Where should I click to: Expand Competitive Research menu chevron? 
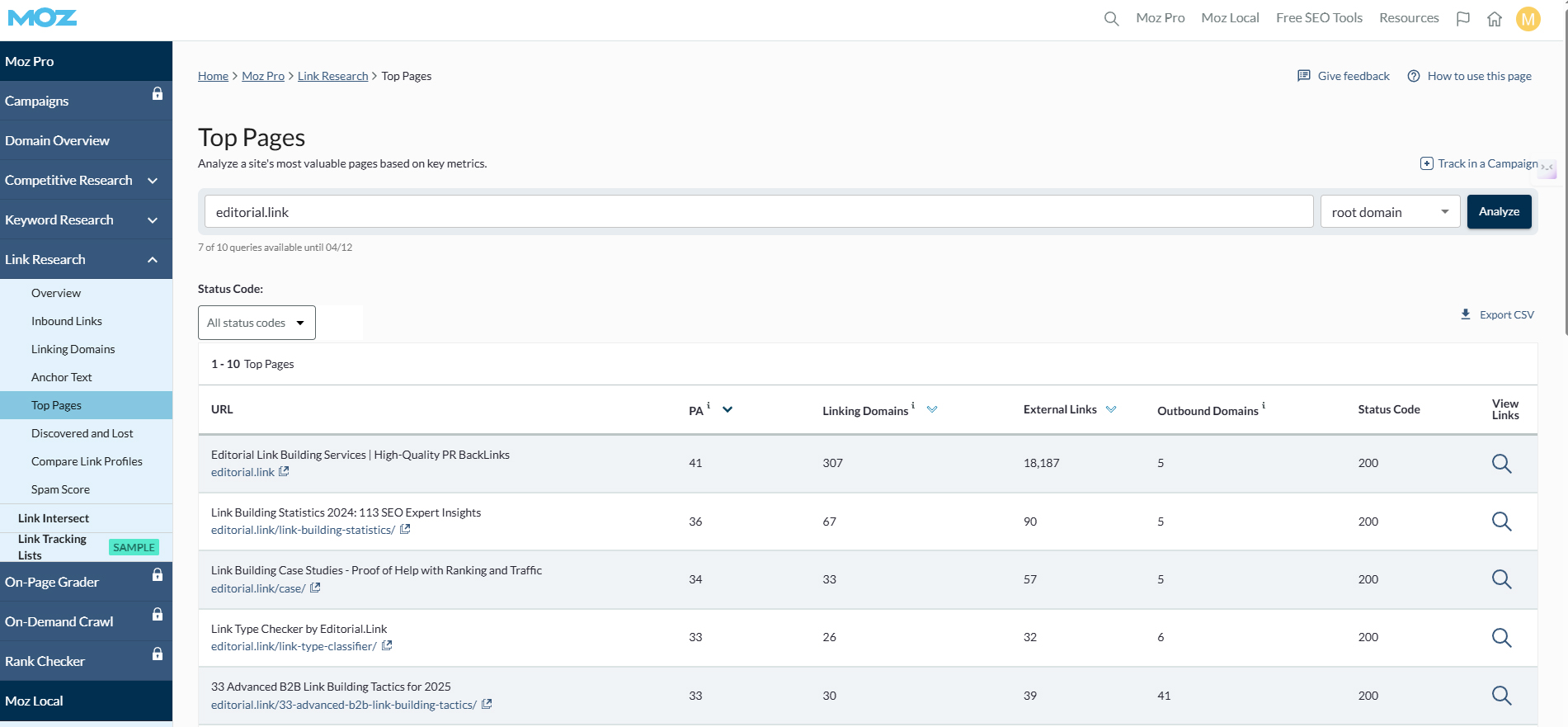(x=153, y=180)
